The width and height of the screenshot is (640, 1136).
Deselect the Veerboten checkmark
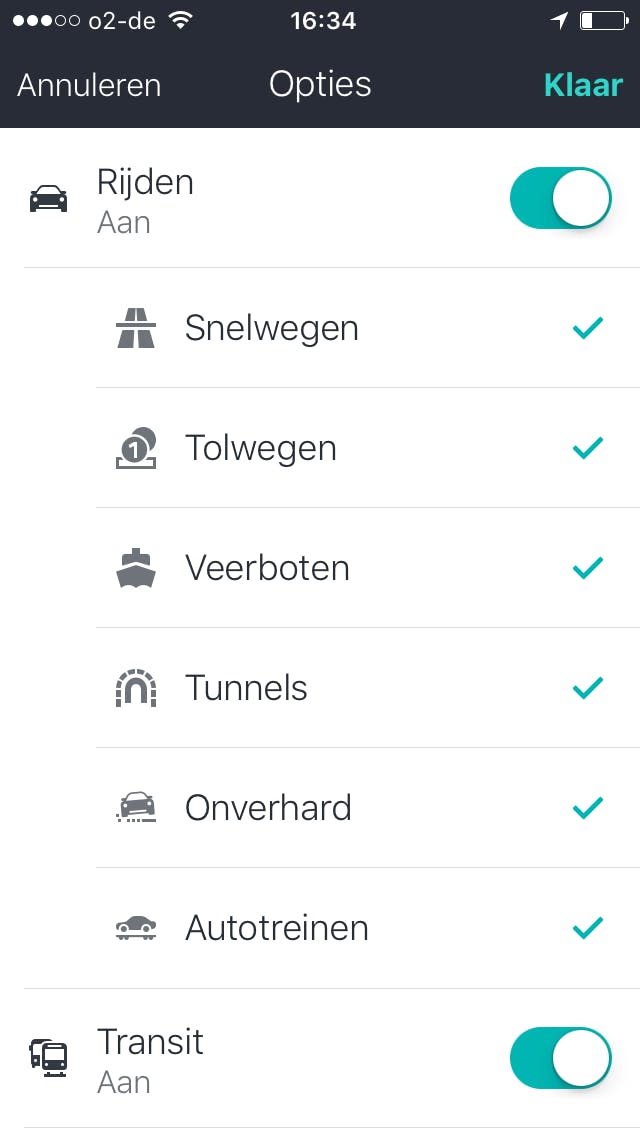(x=588, y=568)
